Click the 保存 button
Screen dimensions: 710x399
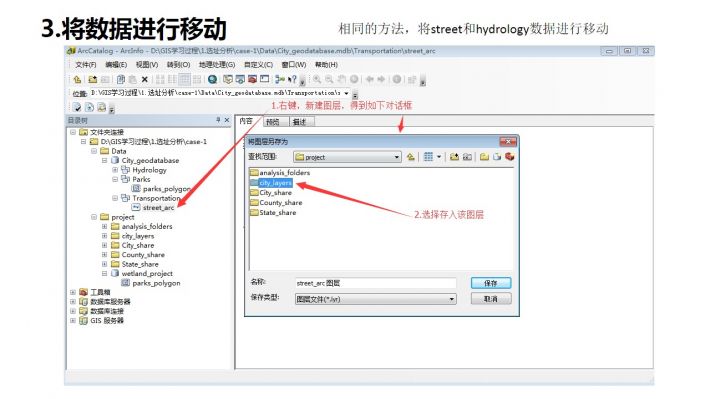coord(491,283)
